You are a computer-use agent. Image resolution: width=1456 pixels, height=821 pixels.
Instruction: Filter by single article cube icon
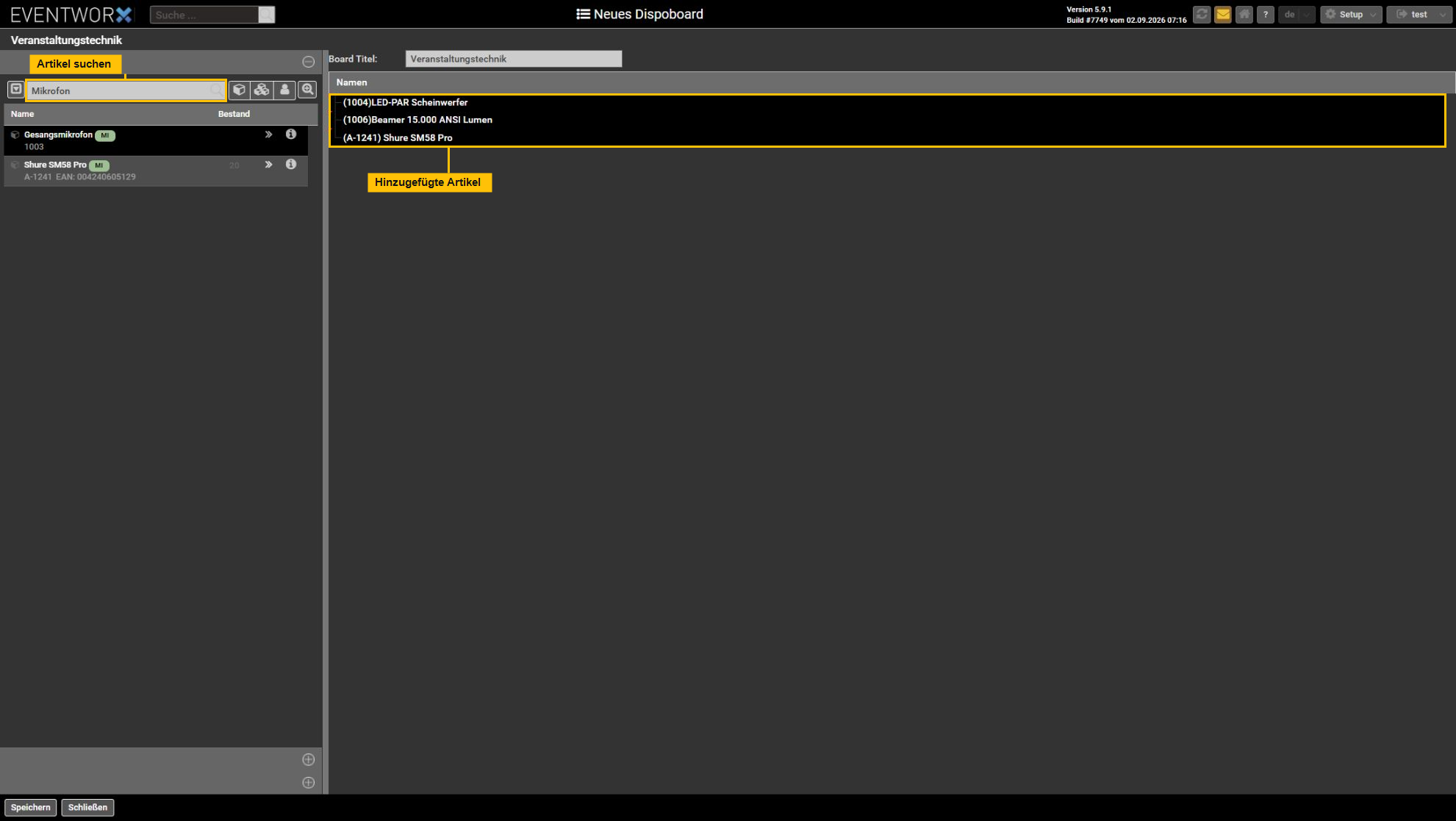point(239,90)
